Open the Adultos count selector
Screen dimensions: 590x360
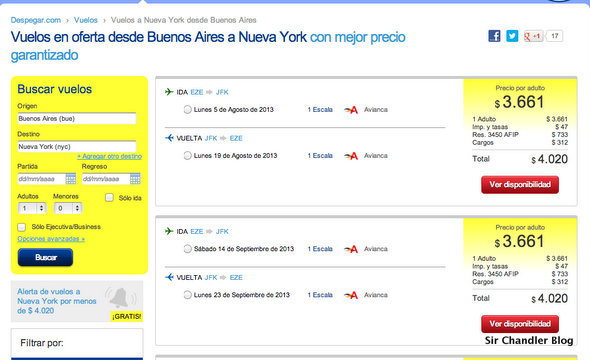[x=32, y=208]
